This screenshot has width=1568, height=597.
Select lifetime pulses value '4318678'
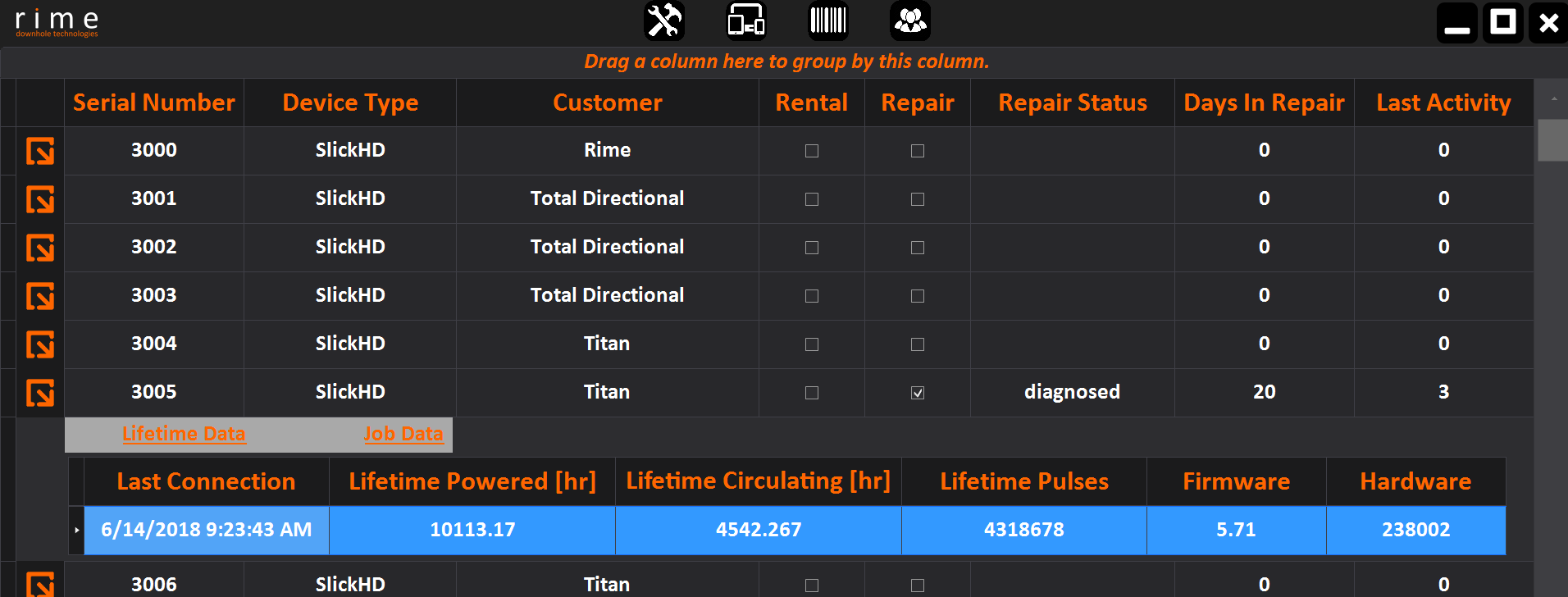(1024, 530)
